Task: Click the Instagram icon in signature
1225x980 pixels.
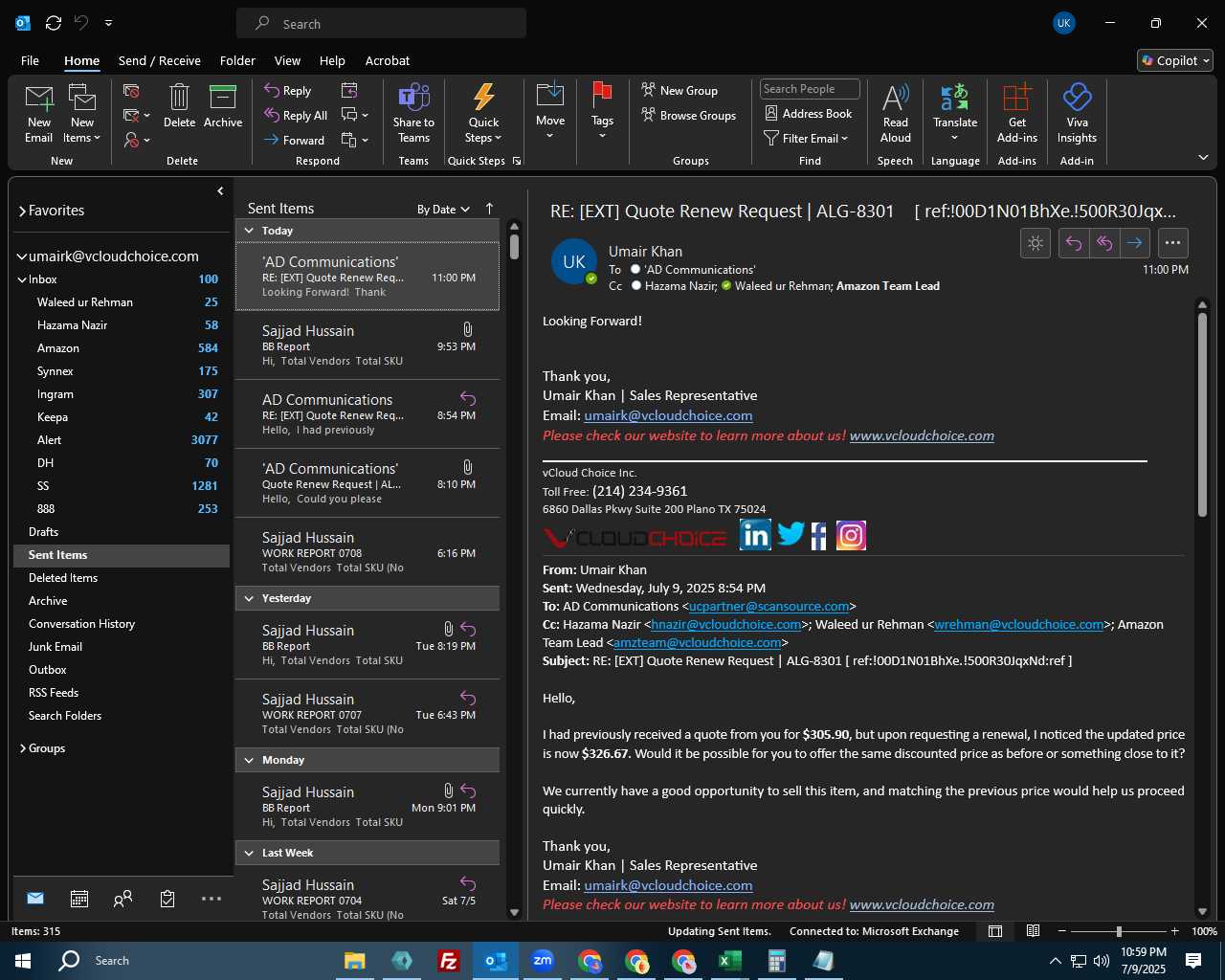Action: click(851, 535)
